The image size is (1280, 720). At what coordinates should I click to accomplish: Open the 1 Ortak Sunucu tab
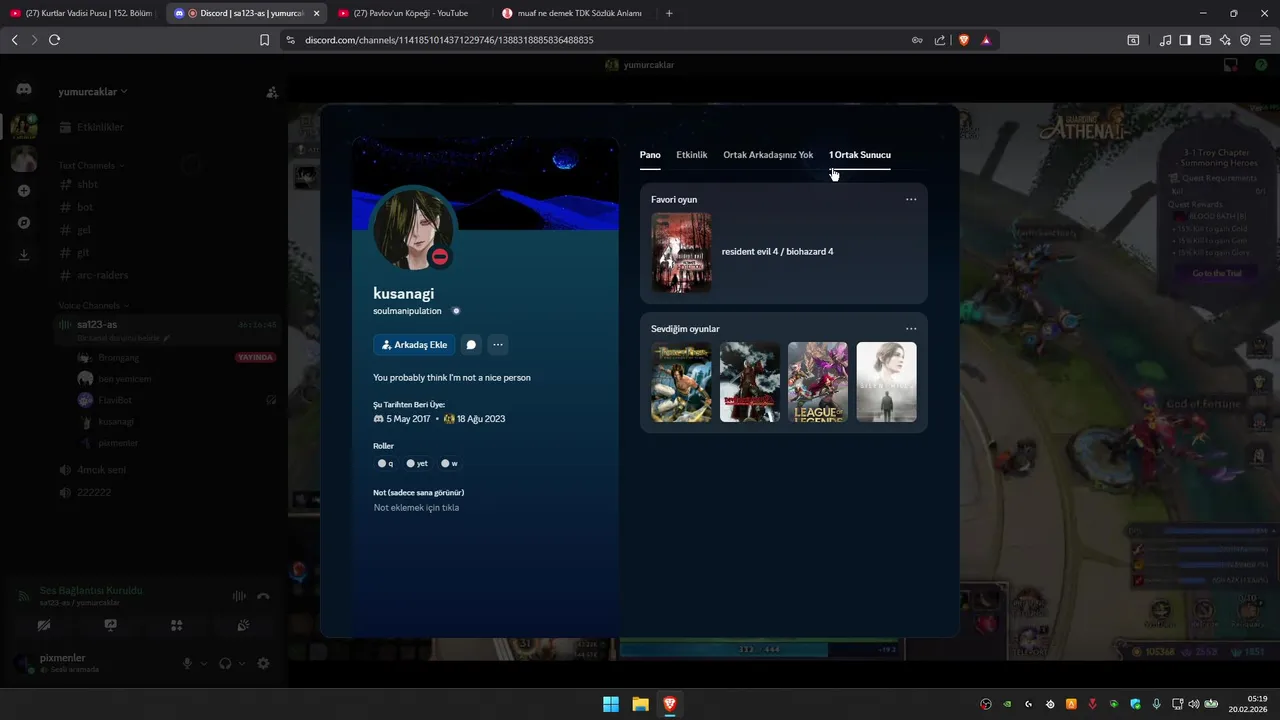(860, 155)
